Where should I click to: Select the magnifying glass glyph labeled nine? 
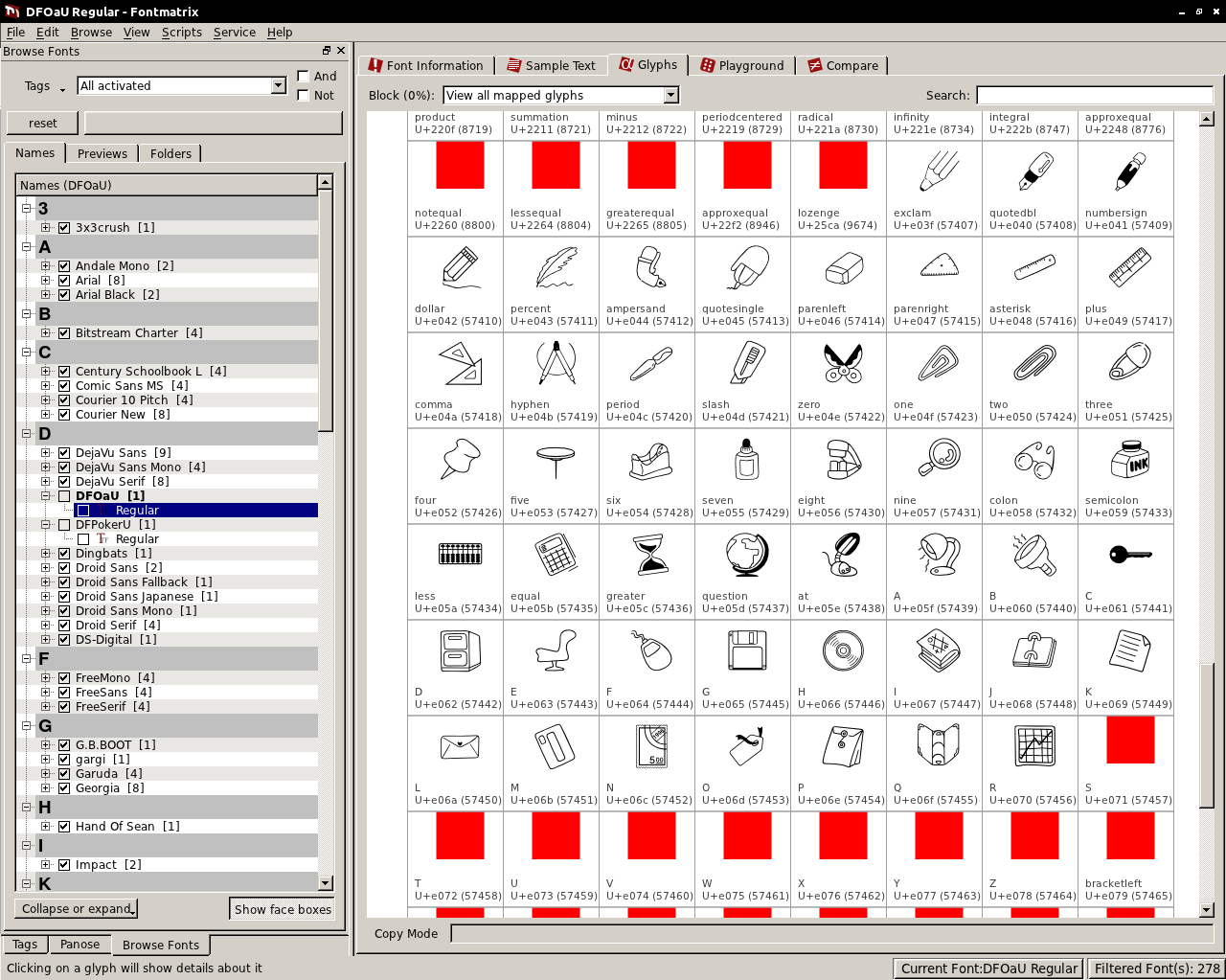click(x=939, y=459)
